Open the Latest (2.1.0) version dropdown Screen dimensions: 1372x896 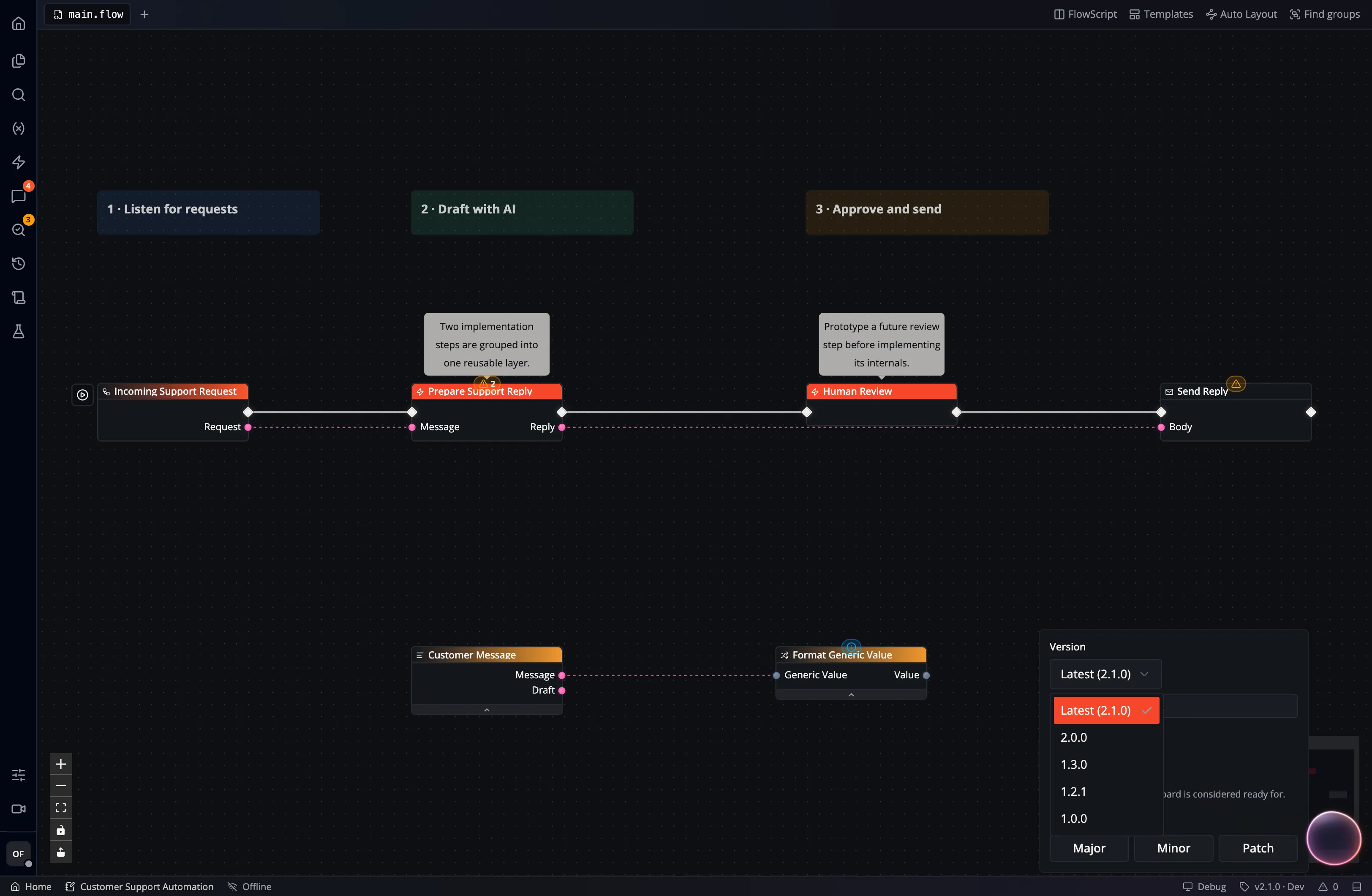(x=1105, y=674)
